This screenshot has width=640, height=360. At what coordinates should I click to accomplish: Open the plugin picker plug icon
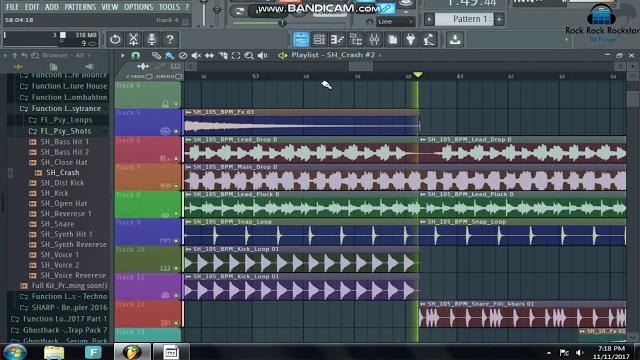[411, 40]
